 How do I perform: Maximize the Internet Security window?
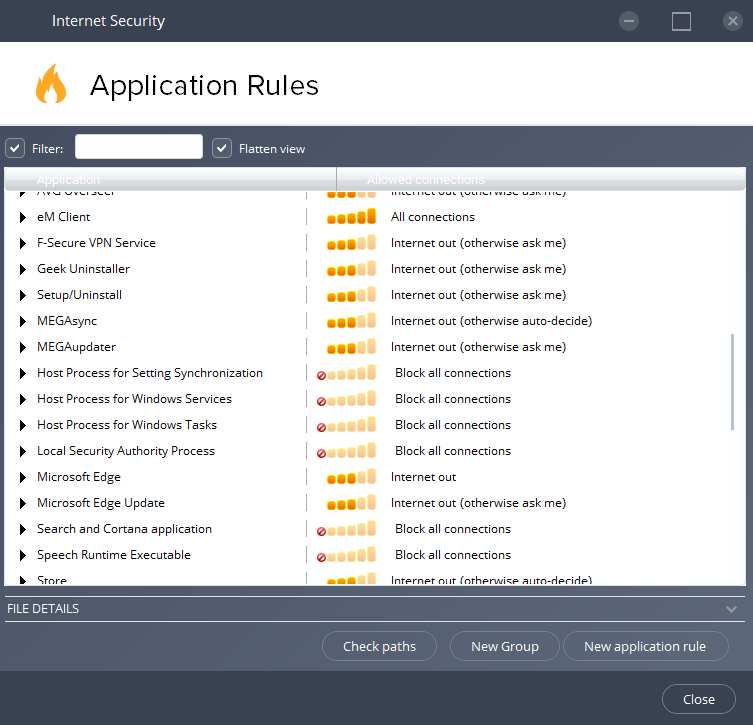681,21
